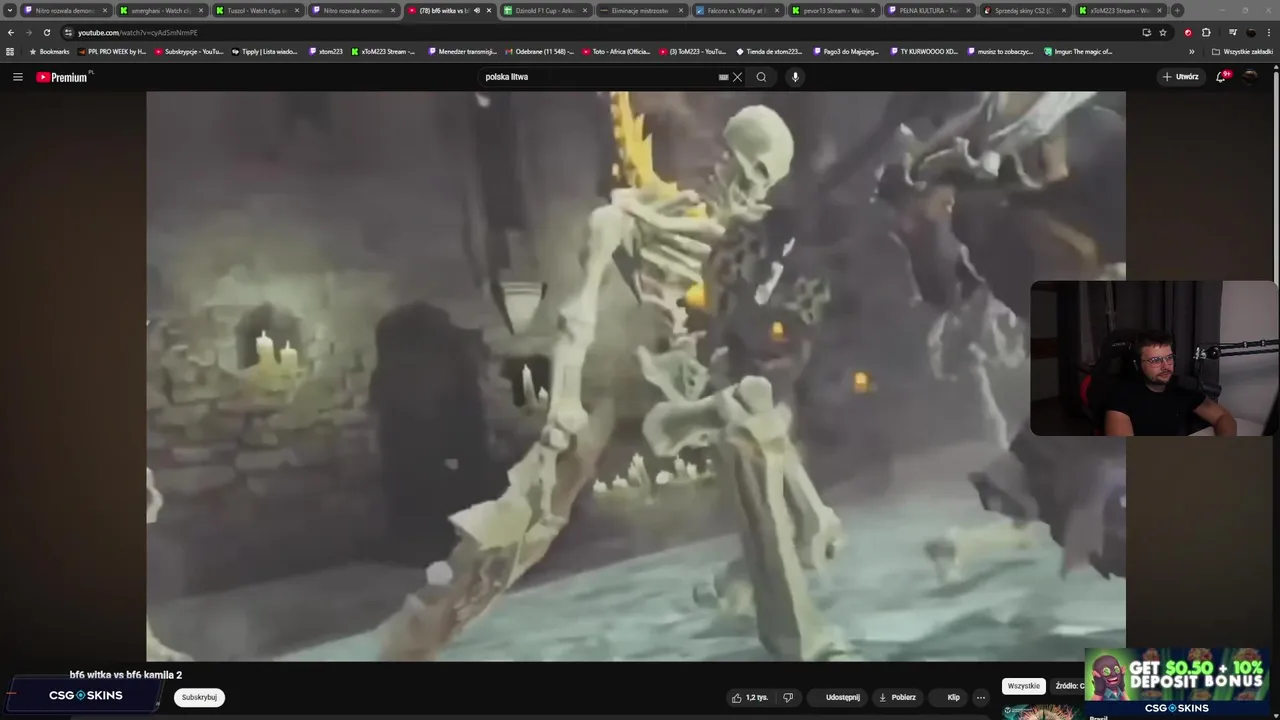Open the TY KURWOOOO XD bookmark
Screen dimensions: 1280x720
[x=924, y=51]
